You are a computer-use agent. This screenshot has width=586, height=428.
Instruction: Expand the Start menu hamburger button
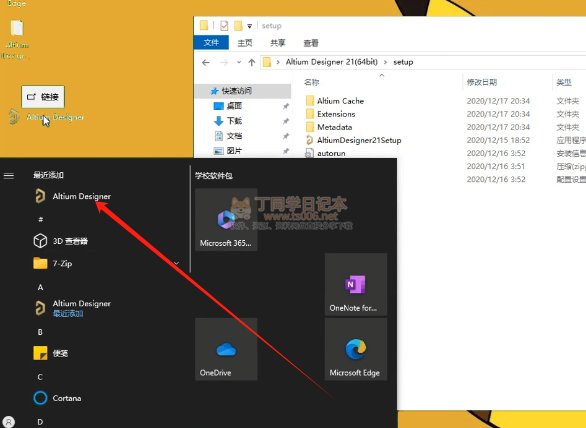(x=9, y=175)
